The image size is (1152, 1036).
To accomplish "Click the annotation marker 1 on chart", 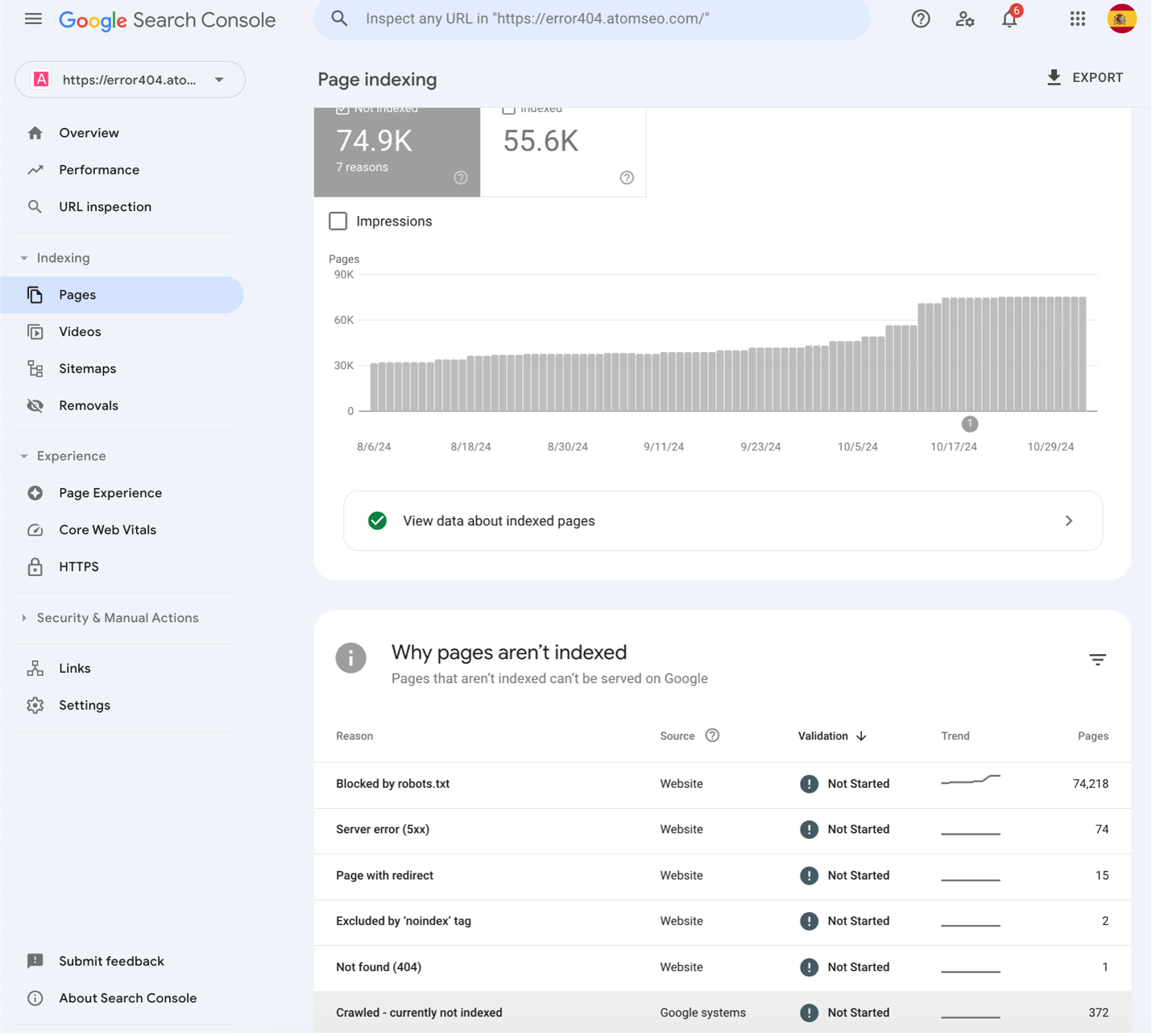I will coord(970,424).
